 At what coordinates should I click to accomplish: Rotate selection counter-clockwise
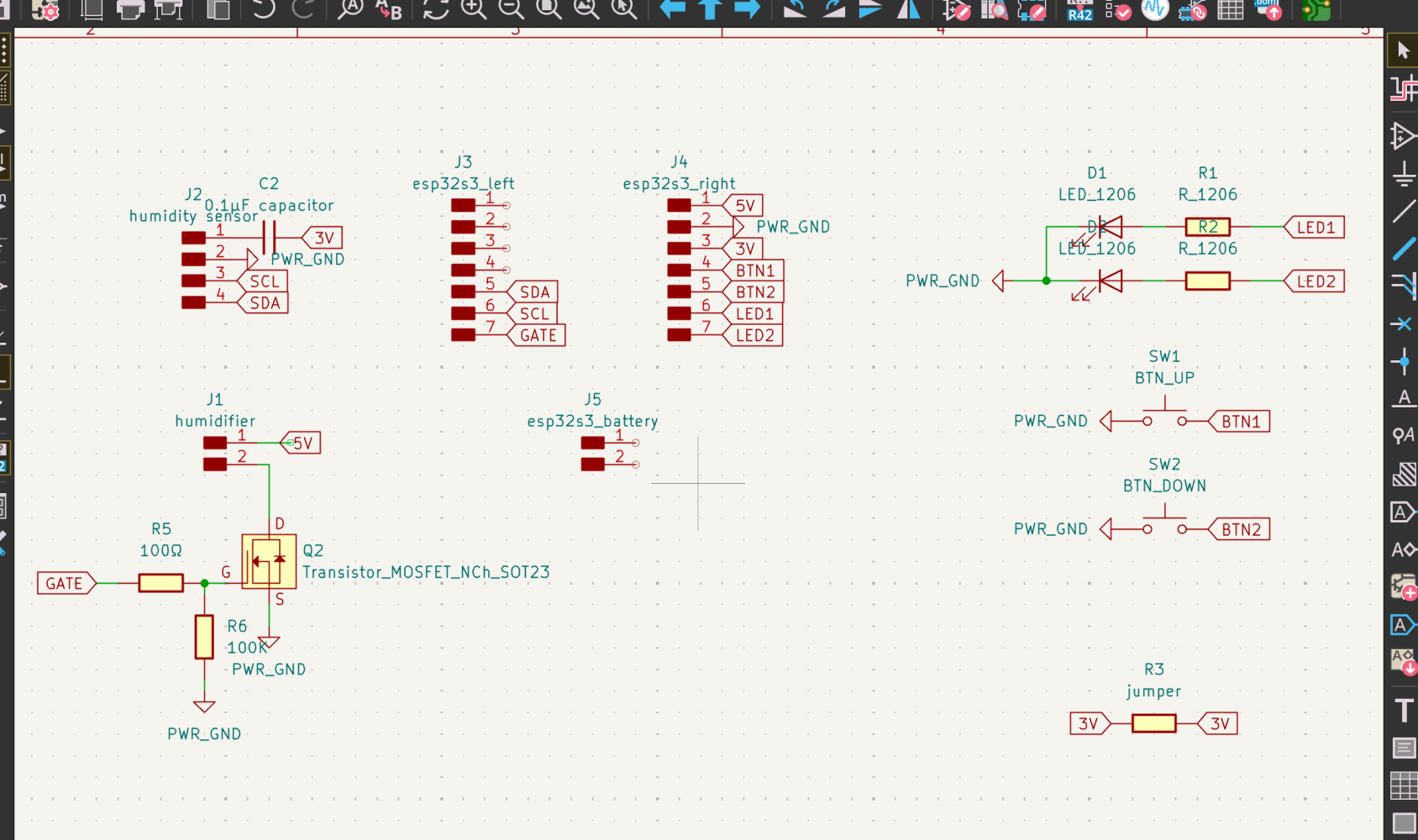(795, 9)
